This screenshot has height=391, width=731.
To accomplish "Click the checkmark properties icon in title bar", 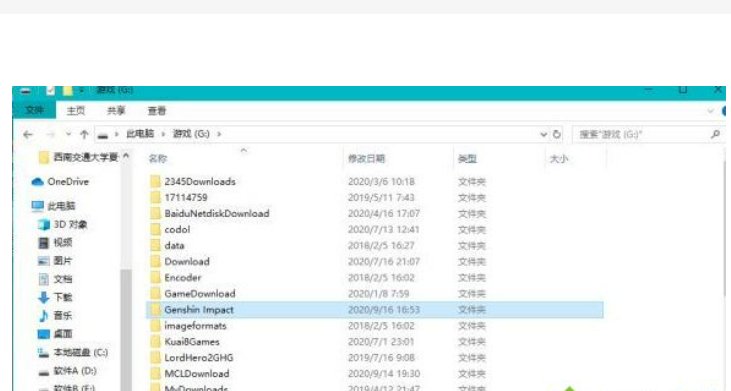I will coord(50,90).
